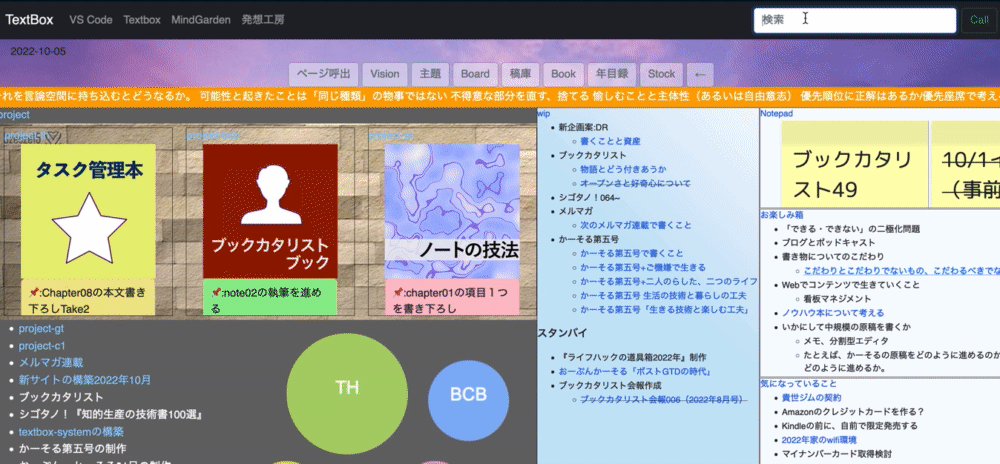Click the left arrow ← button
1000x464 pixels.
(700, 74)
